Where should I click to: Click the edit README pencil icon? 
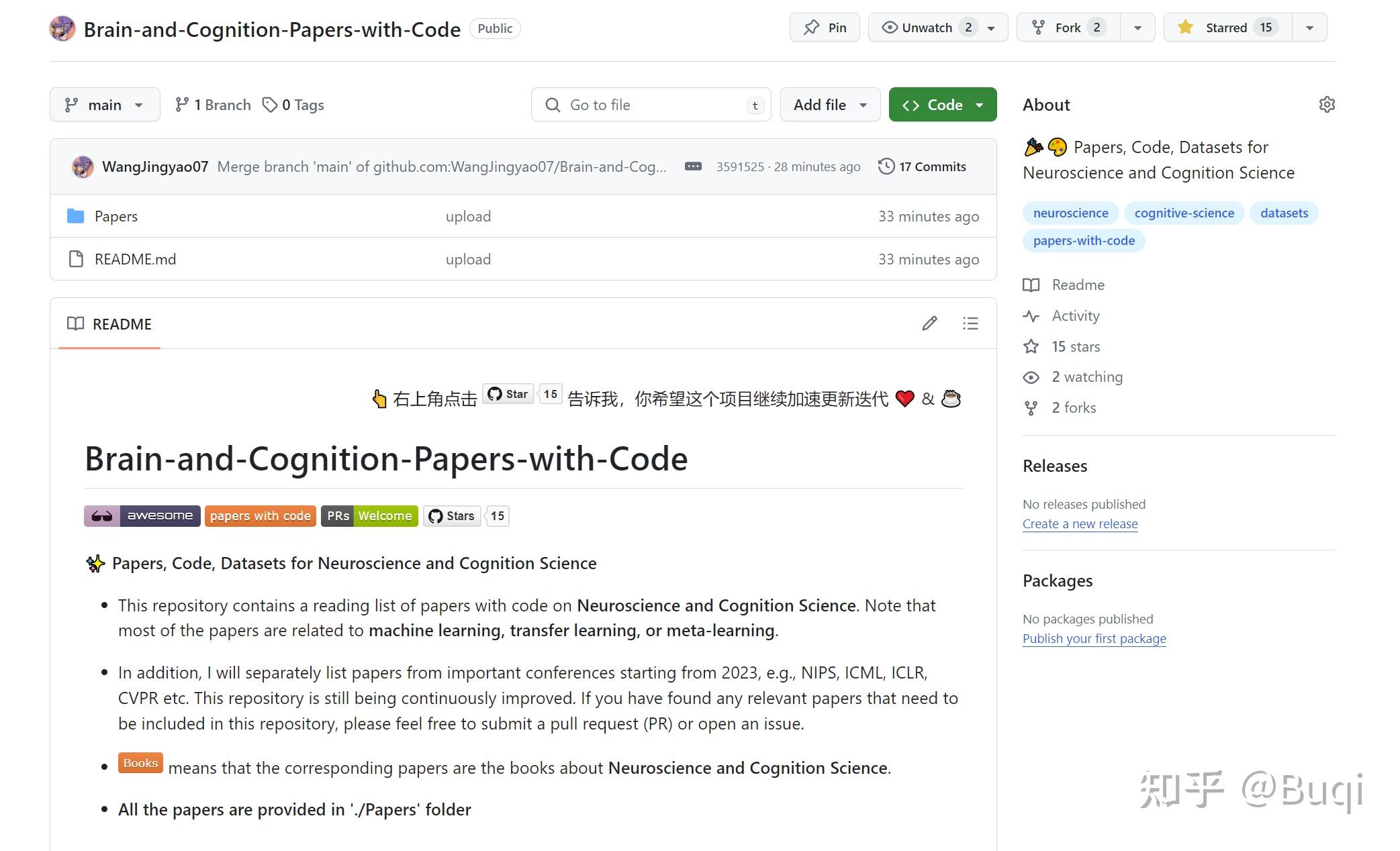point(929,323)
